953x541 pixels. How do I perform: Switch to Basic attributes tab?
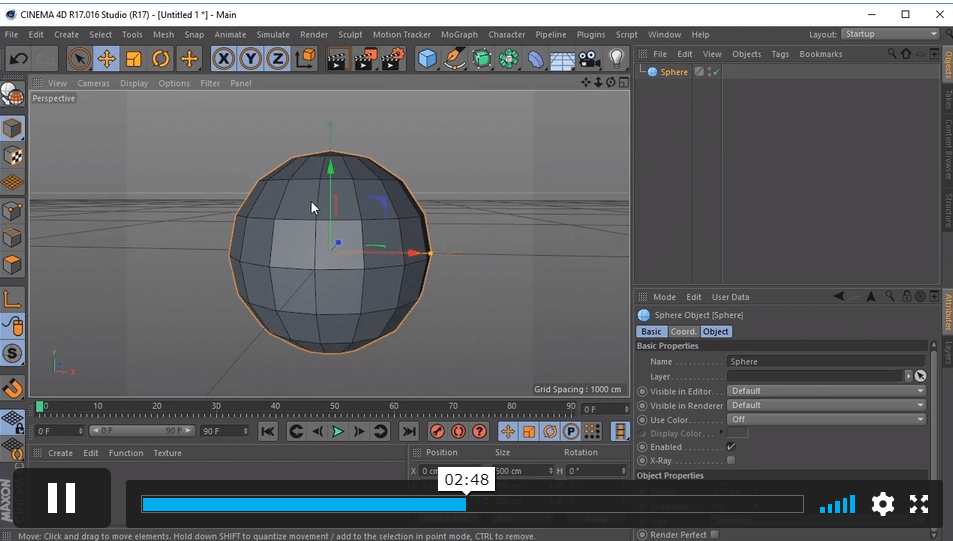[651, 331]
